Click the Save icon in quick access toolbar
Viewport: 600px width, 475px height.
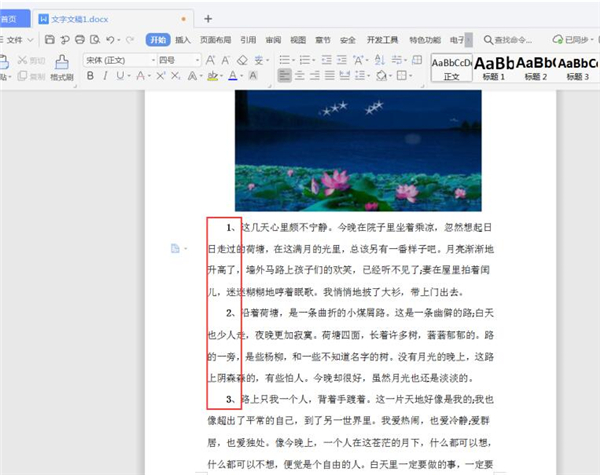(49, 40)
